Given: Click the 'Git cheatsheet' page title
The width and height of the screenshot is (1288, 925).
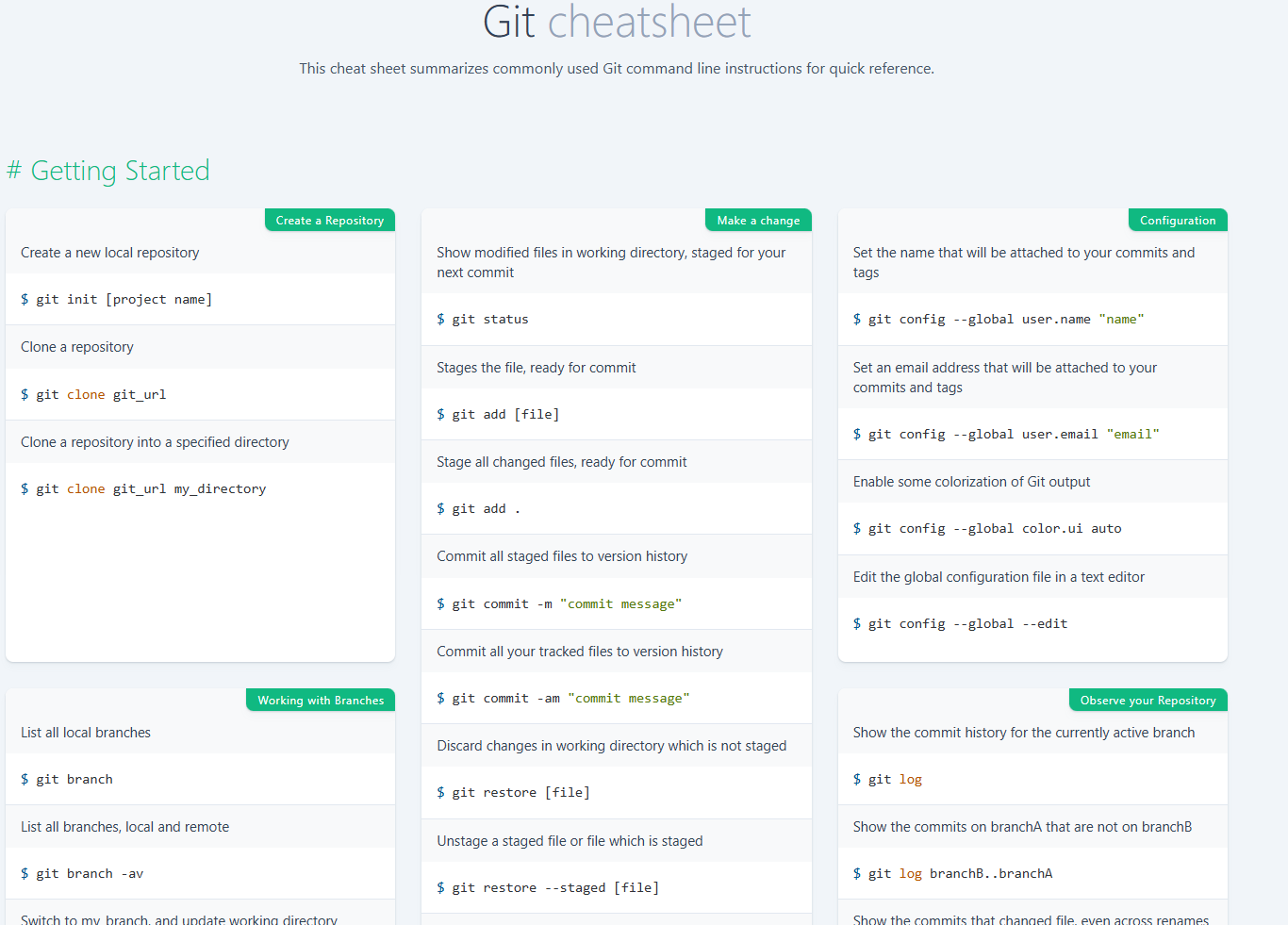Looking at the screenshot, I should pos(617,23).
